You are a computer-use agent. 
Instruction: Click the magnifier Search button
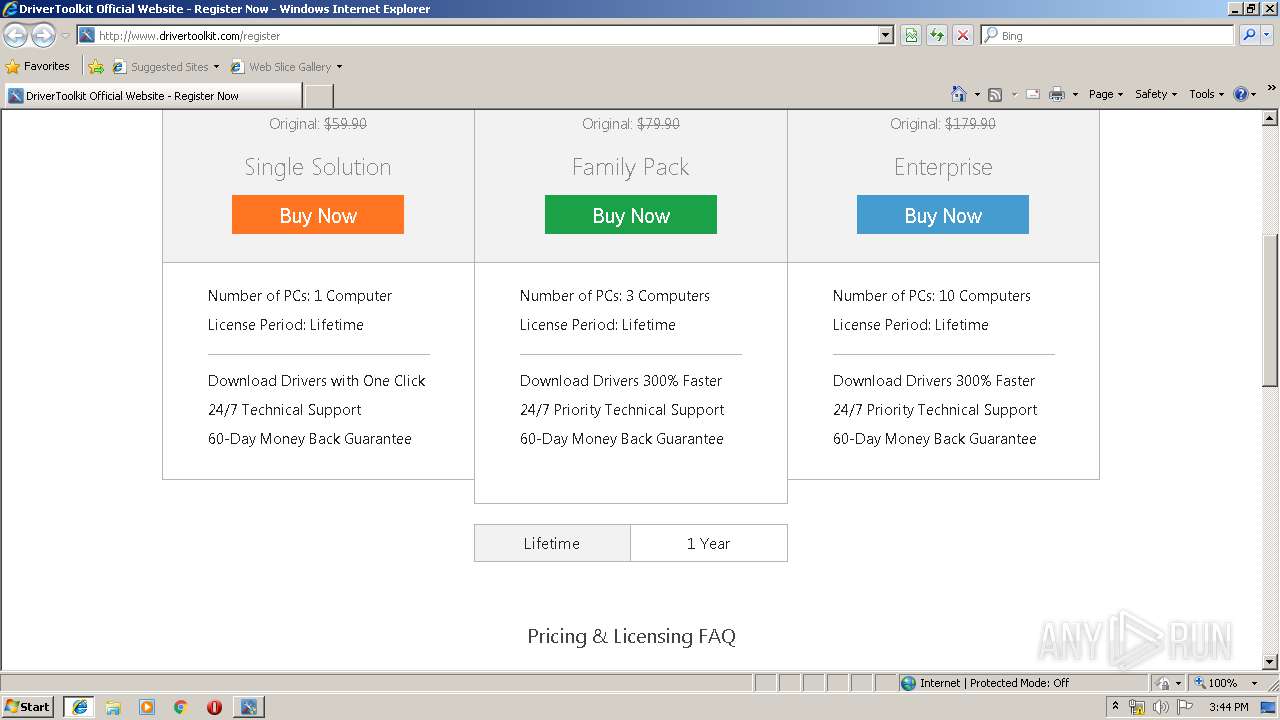[x=1249, y=35]
